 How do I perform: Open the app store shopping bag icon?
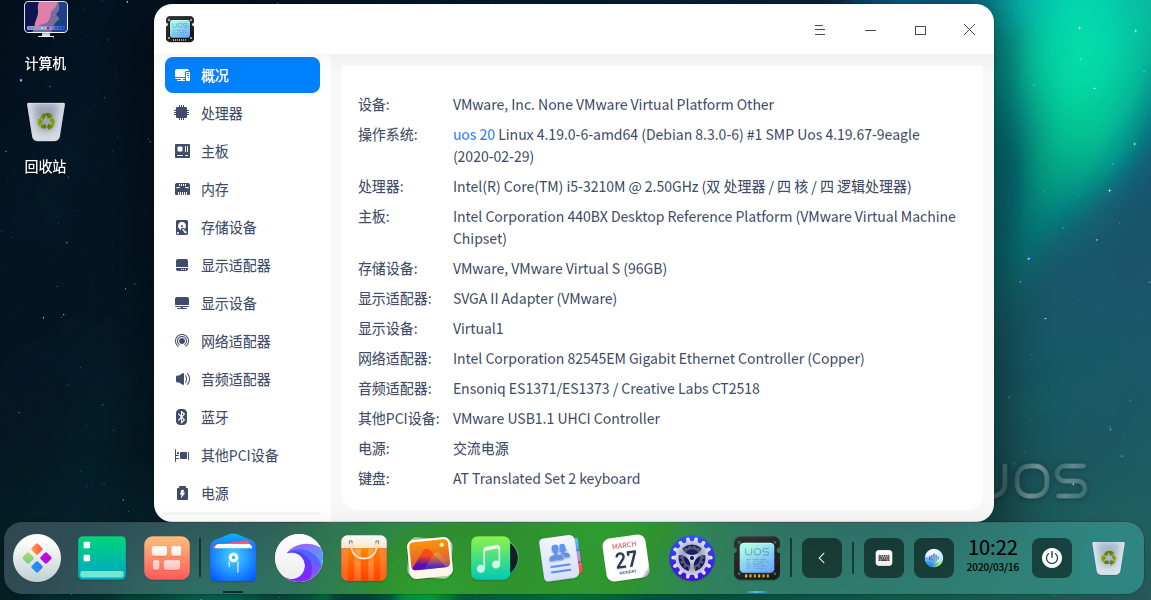(364, 558)
